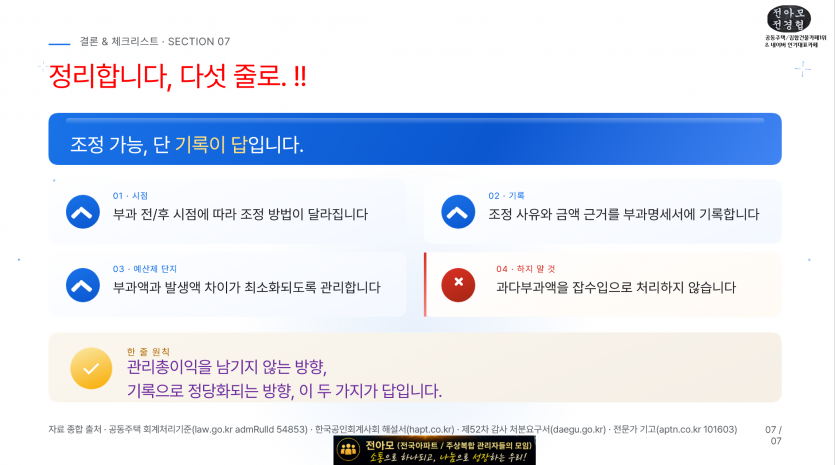The height and width of the screenshot is (465, 835).
Task: Click the highlighted words '기록이 답' in the blue banner
Action: pos(211,144)
